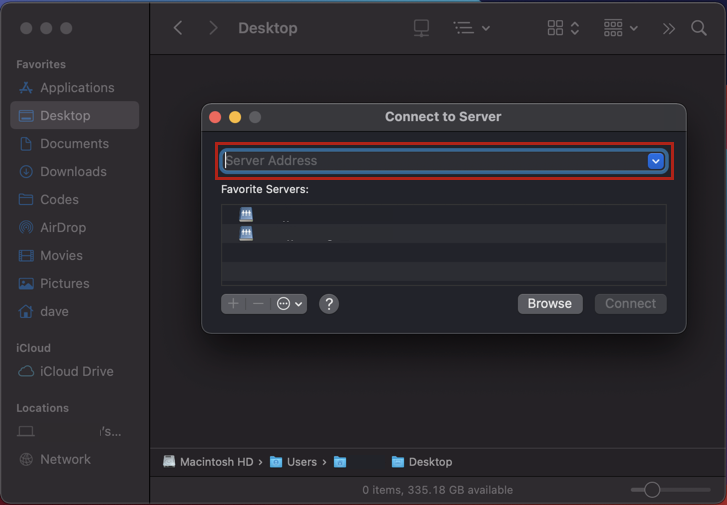Click the Downloads arrow-circle icon
Screen dimensions: 727x505
point(26,172)
